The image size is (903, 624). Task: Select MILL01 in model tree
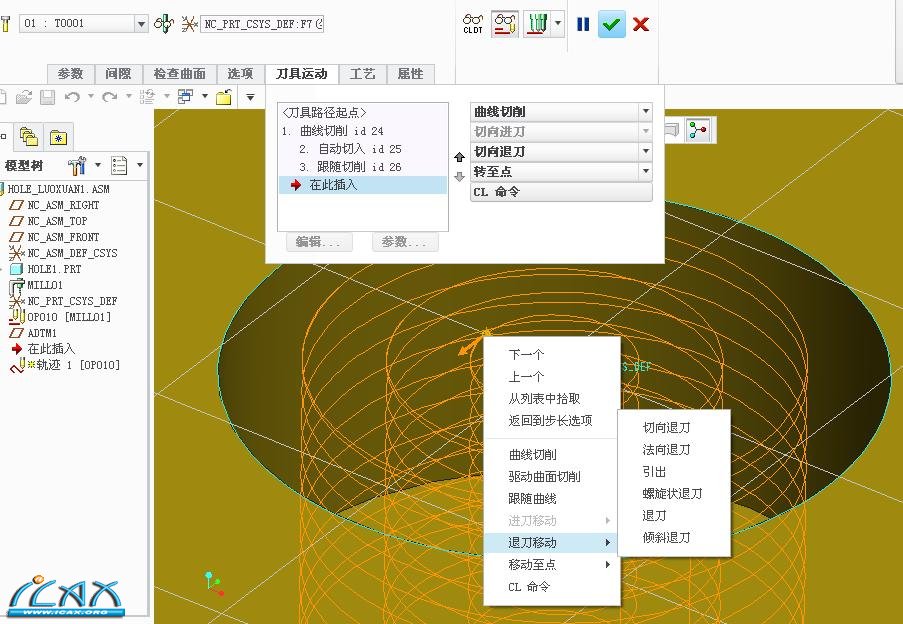click(45, 285)
